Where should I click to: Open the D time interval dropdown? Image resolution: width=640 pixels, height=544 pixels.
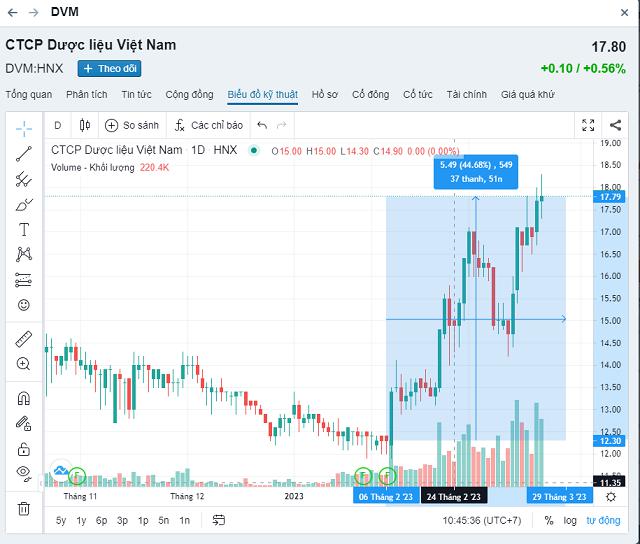[x=57, y=125]
